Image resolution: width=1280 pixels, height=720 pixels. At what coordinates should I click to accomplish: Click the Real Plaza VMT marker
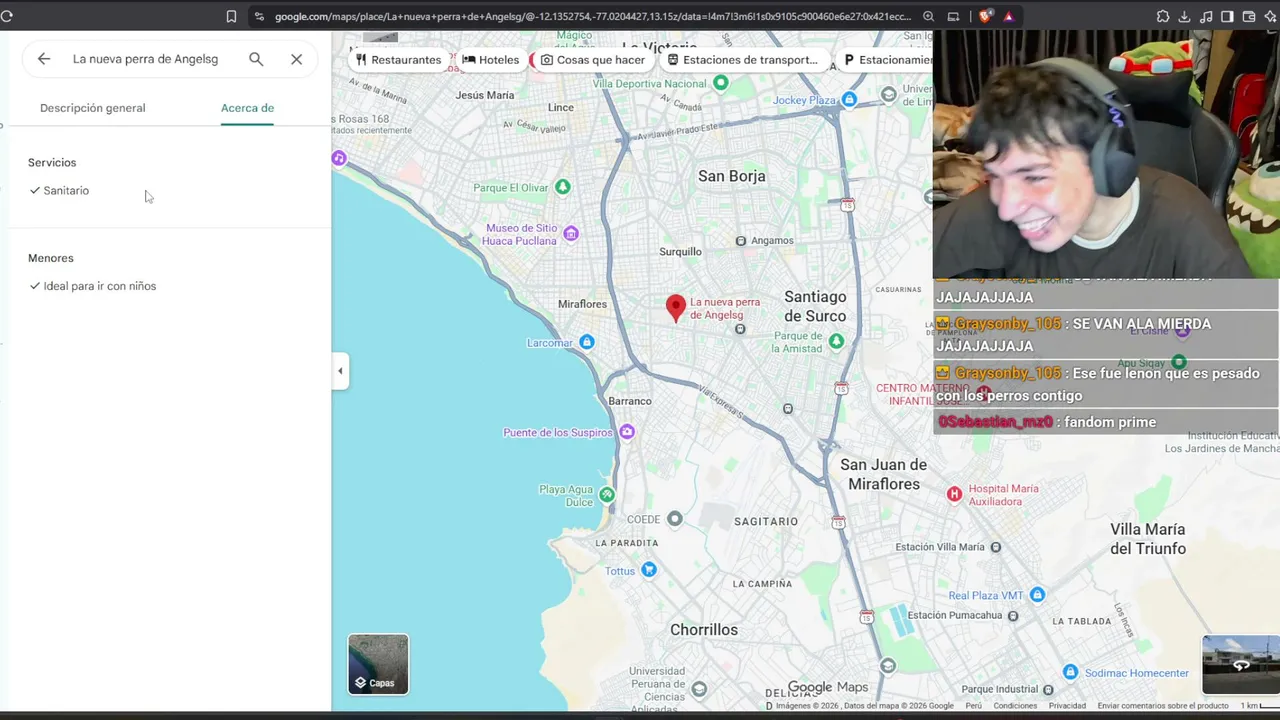point(1037,595)
